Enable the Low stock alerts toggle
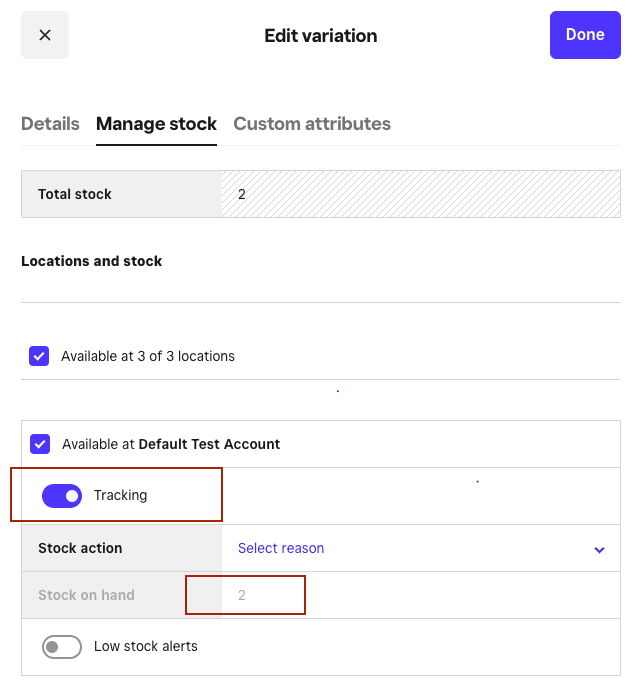The height and width of the screenshot is (697, 641). [62, 647]
